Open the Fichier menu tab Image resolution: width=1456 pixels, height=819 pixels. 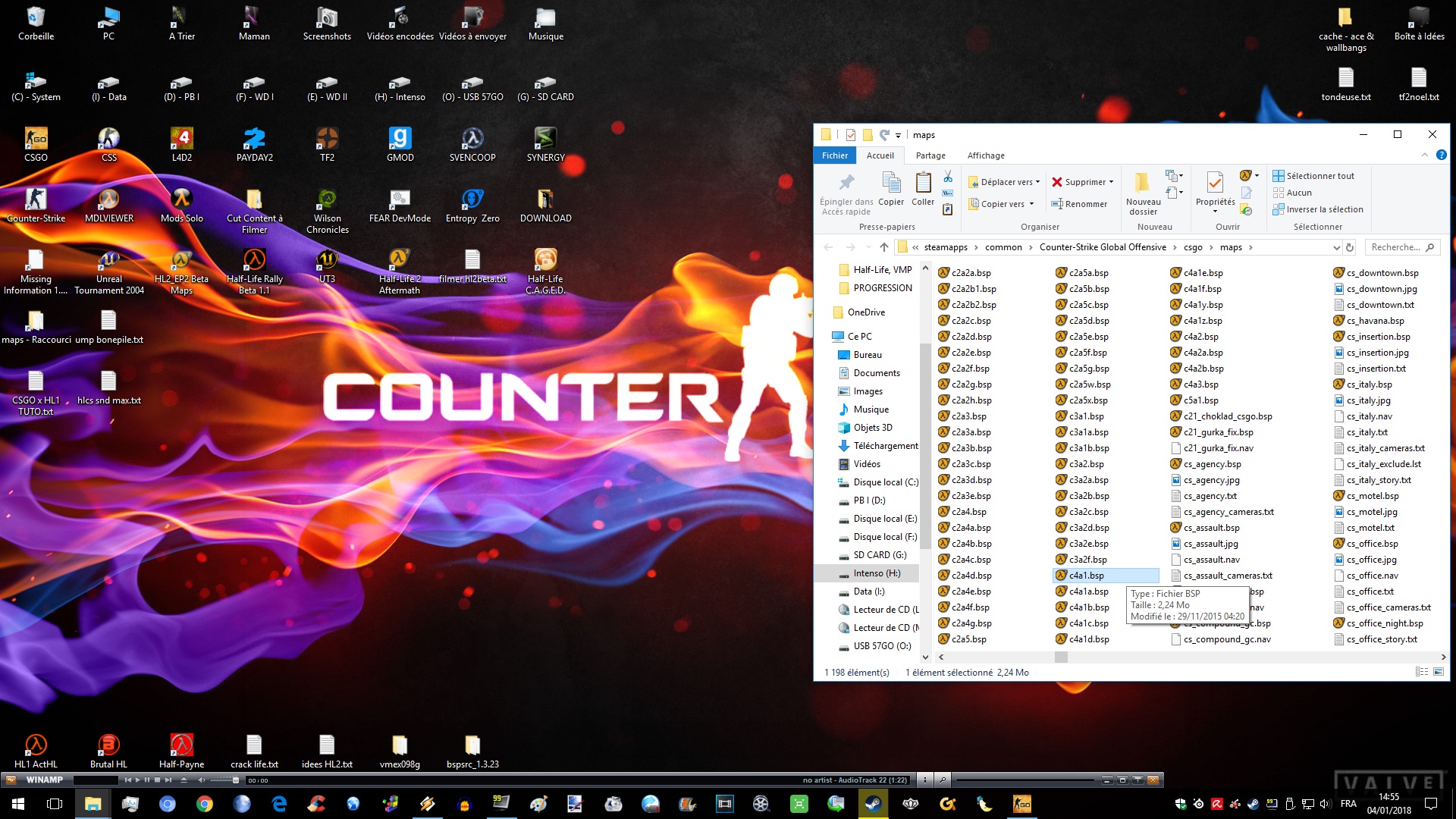point(835,155)
